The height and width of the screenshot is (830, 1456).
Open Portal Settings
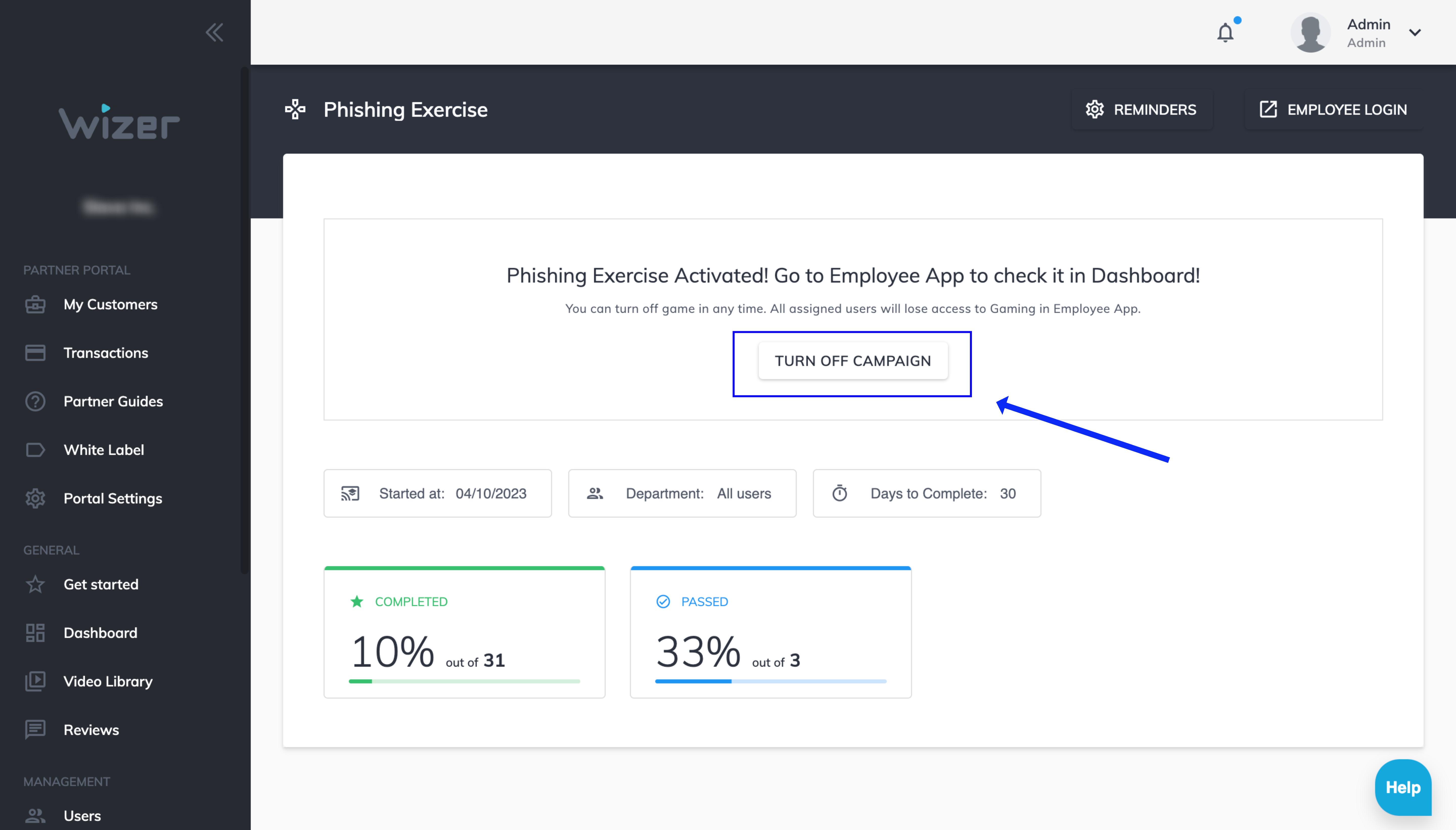pos(112,498)
